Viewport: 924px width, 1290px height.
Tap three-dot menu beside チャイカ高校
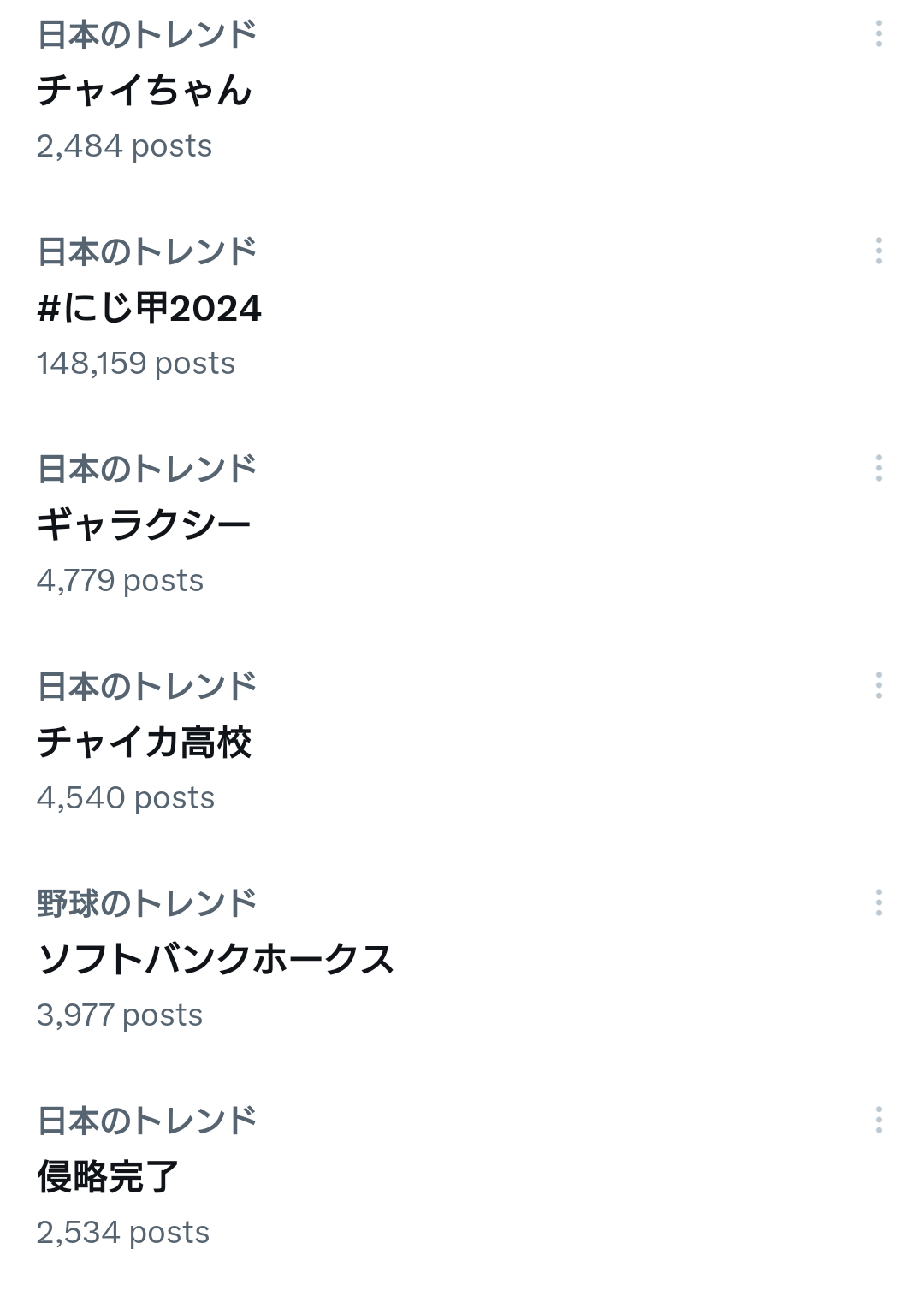879,686
